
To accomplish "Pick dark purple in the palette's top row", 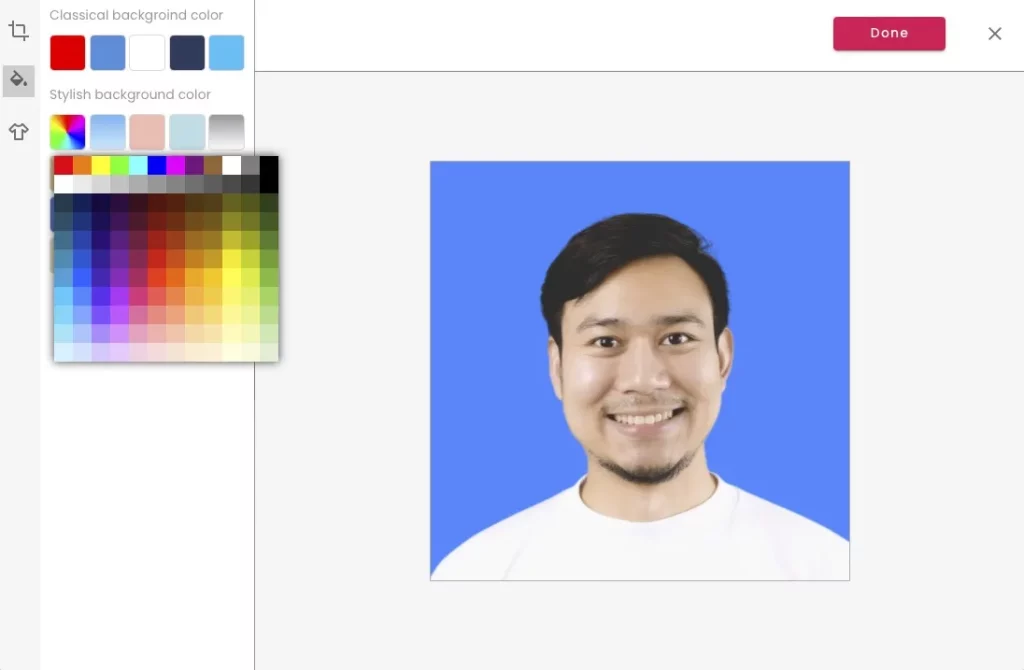I will 194,165.
